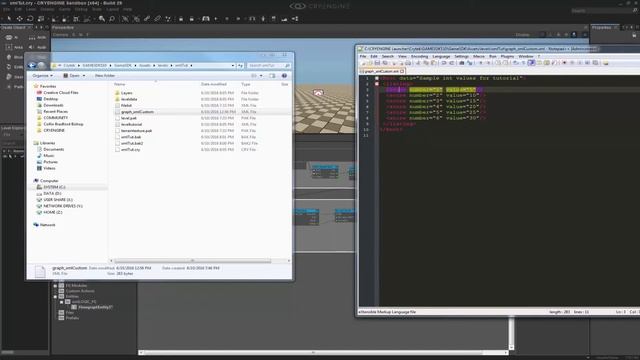Open Desktop in Explorer Favorites
The width and height of the screenshot is (640, 360).
point(51,99)
